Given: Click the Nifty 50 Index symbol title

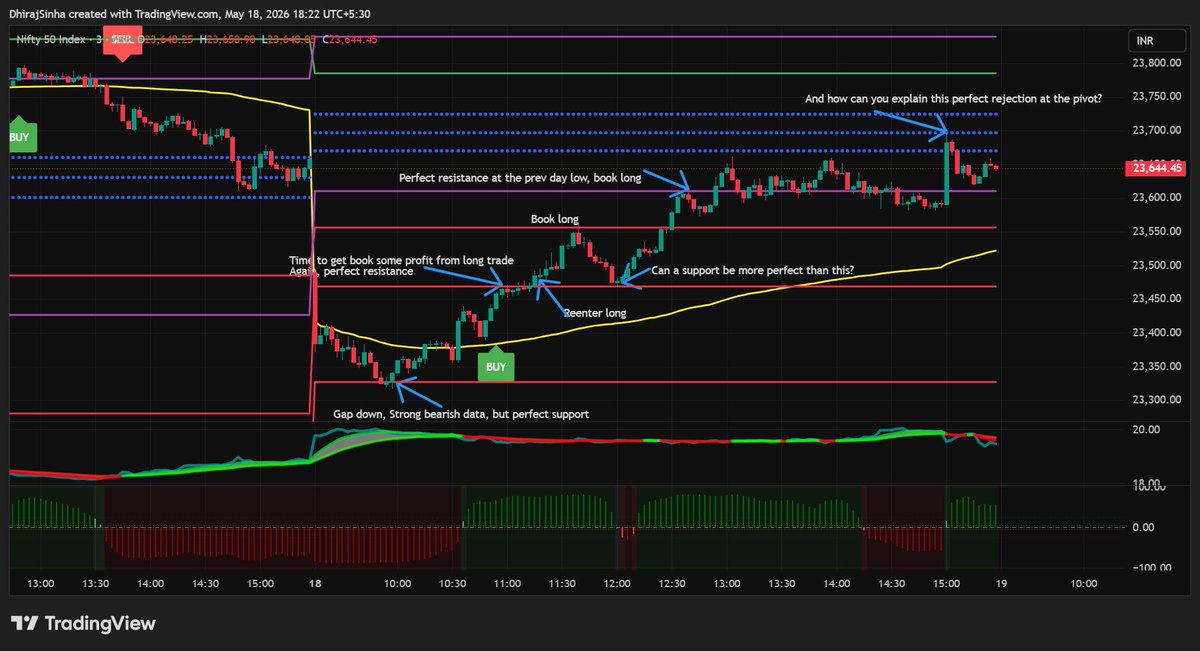Looking at the screenshot, I should pos(51,39).
